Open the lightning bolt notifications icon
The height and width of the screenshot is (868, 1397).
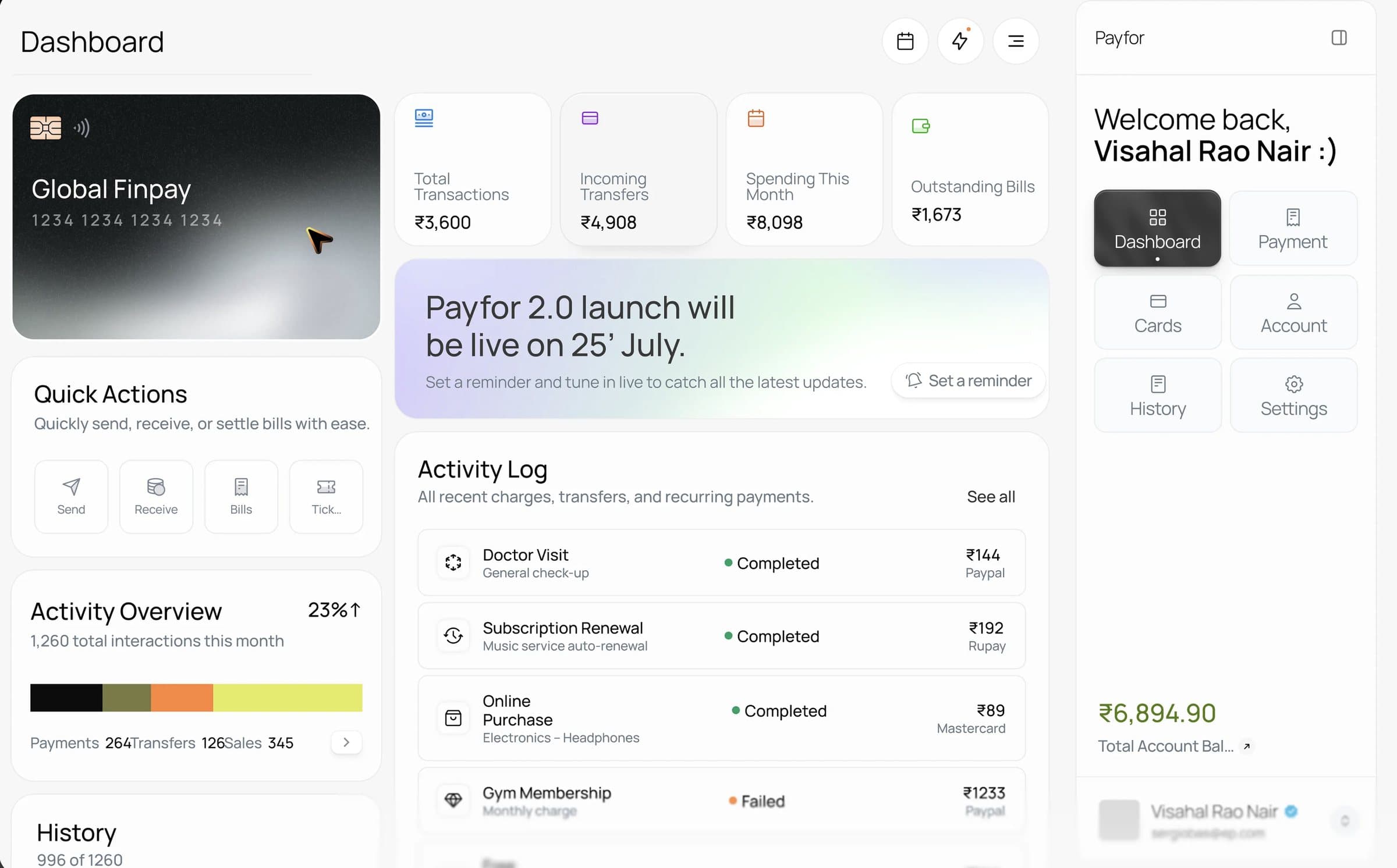960,41
